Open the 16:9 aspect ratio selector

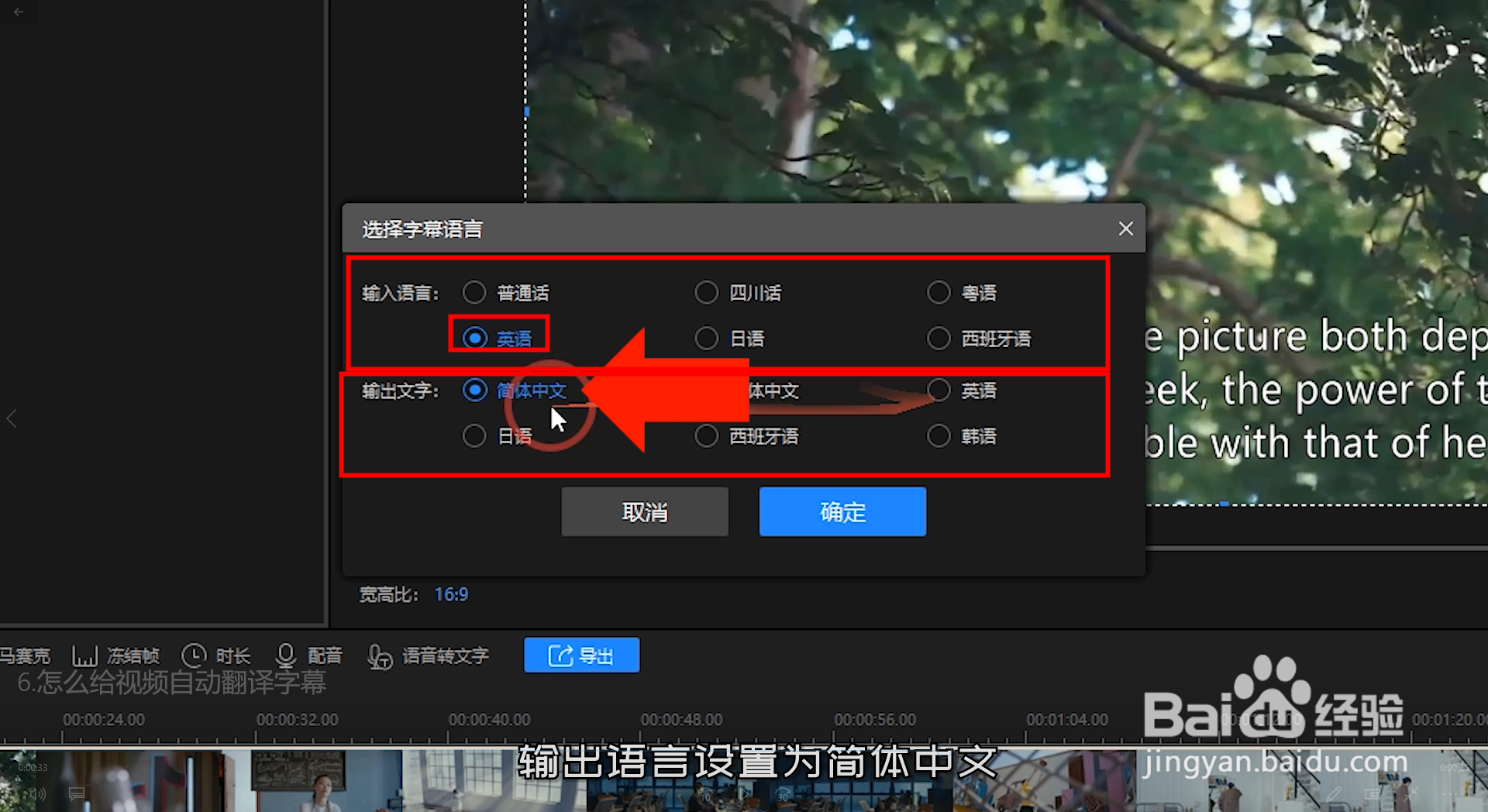point(449,594)
